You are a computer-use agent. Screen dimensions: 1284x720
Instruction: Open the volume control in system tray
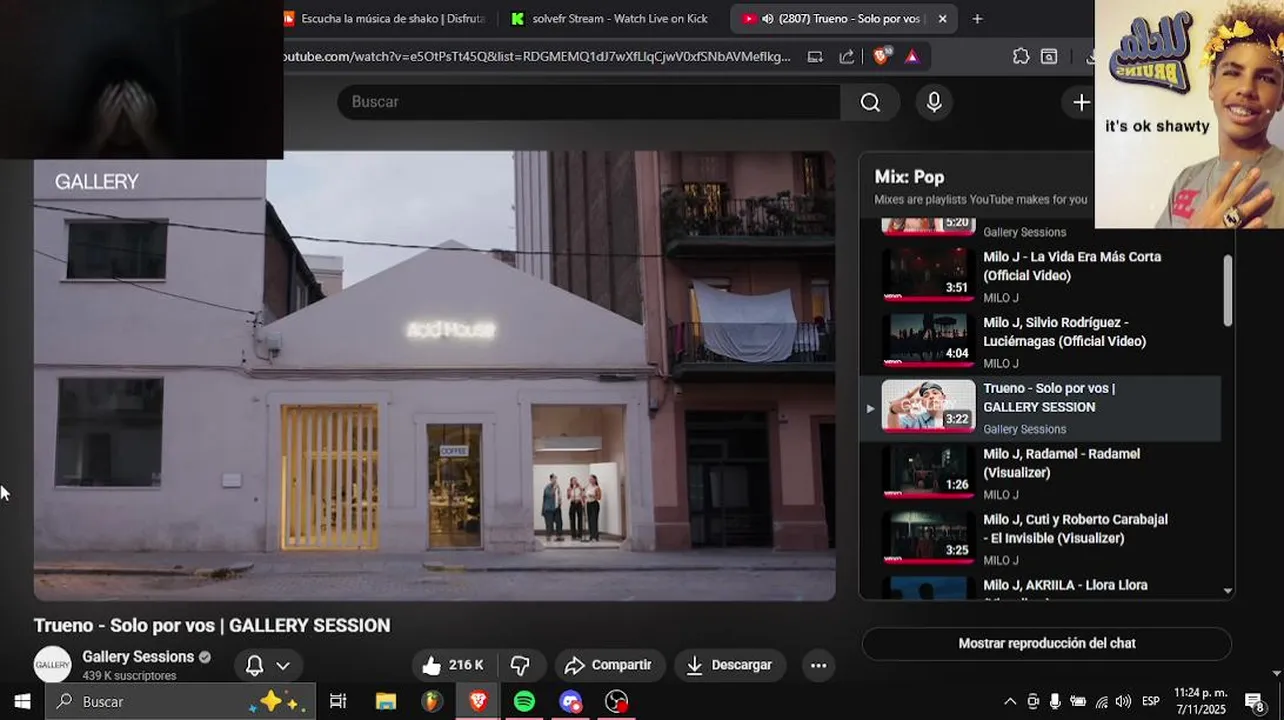point(1123,701)
